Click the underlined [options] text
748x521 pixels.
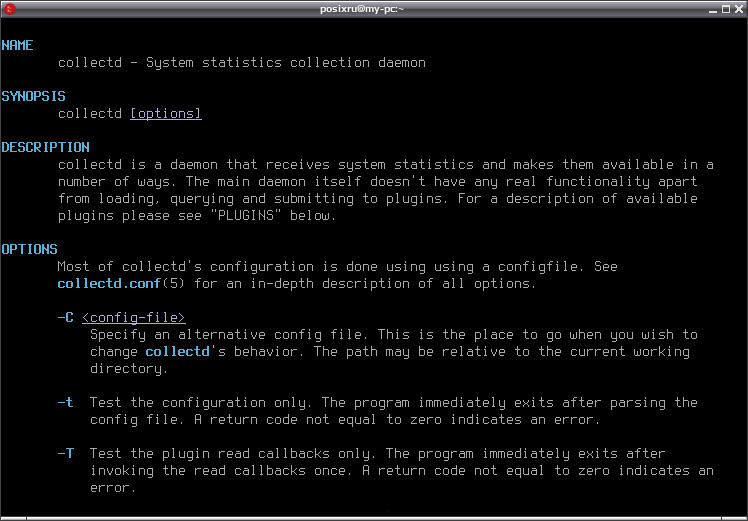(x=166, y=114)
